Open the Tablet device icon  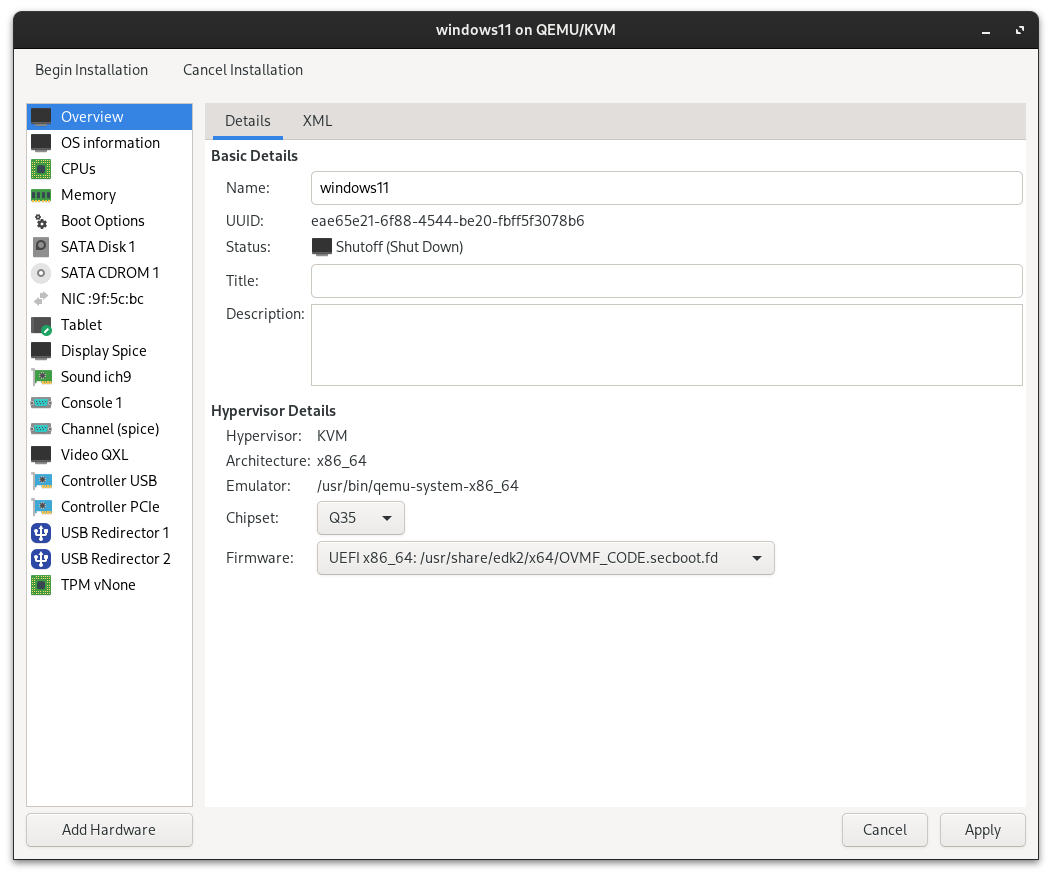click(x=41, y=325)
